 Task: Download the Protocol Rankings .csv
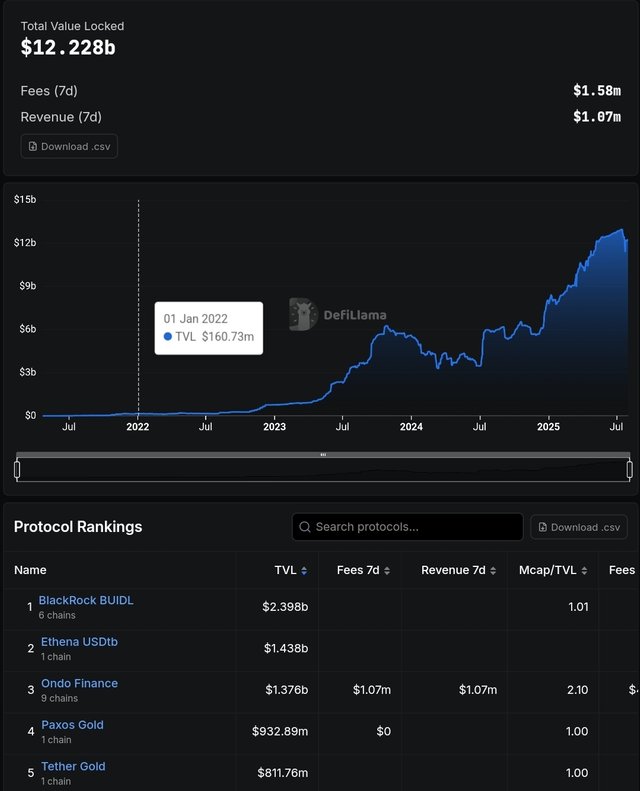(x=579, y=527)
